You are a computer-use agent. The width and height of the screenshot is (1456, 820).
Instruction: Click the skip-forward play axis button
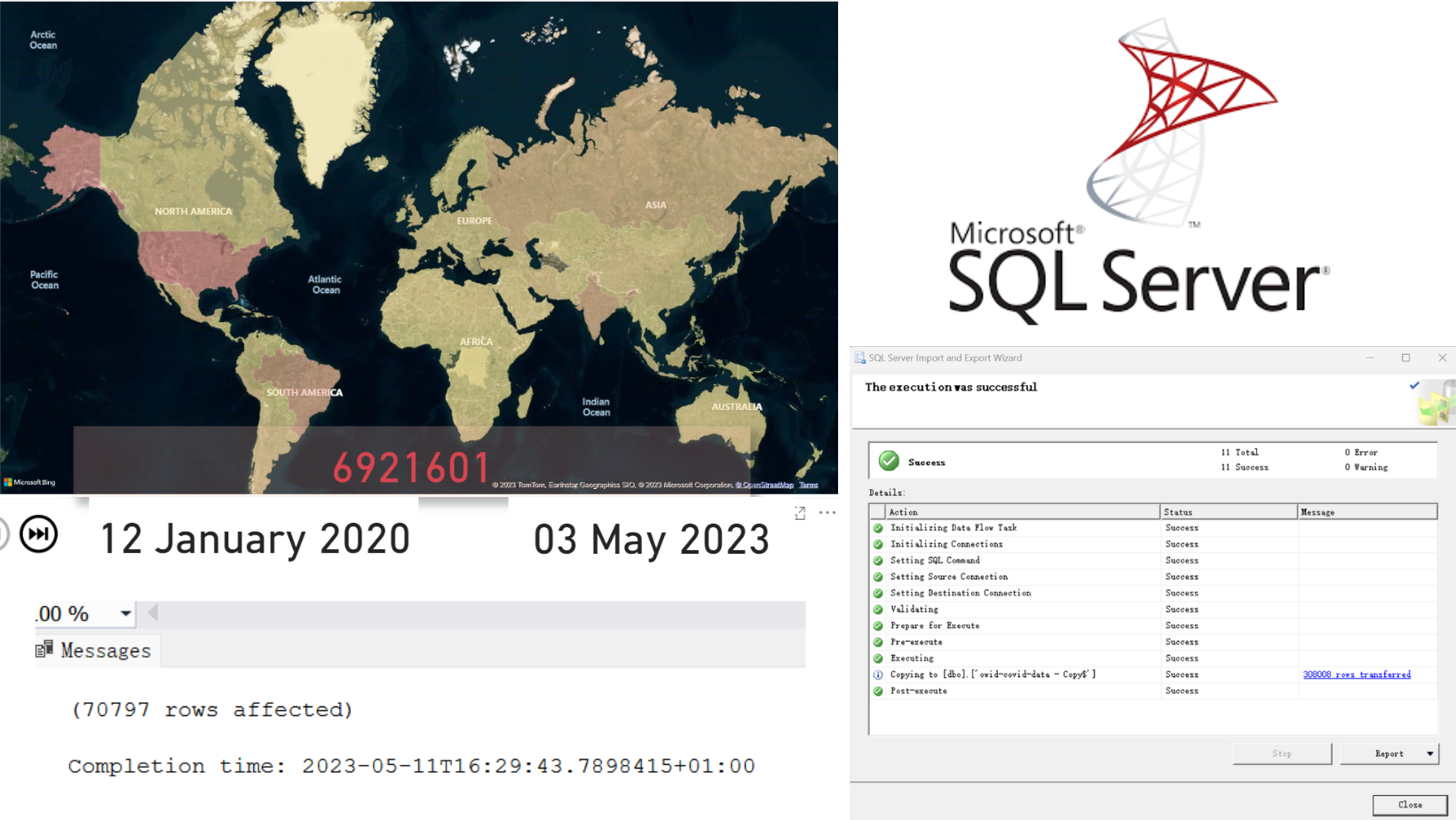pyautogui.click(x=38, y=534)
